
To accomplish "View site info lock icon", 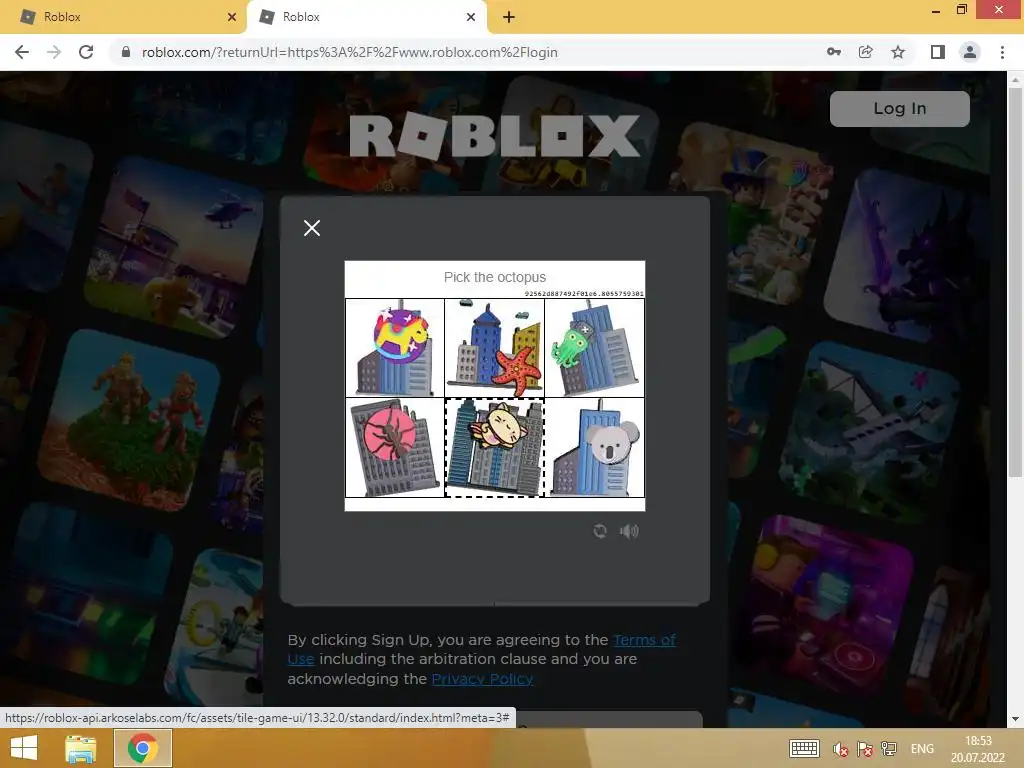I will tap(126, 52).
